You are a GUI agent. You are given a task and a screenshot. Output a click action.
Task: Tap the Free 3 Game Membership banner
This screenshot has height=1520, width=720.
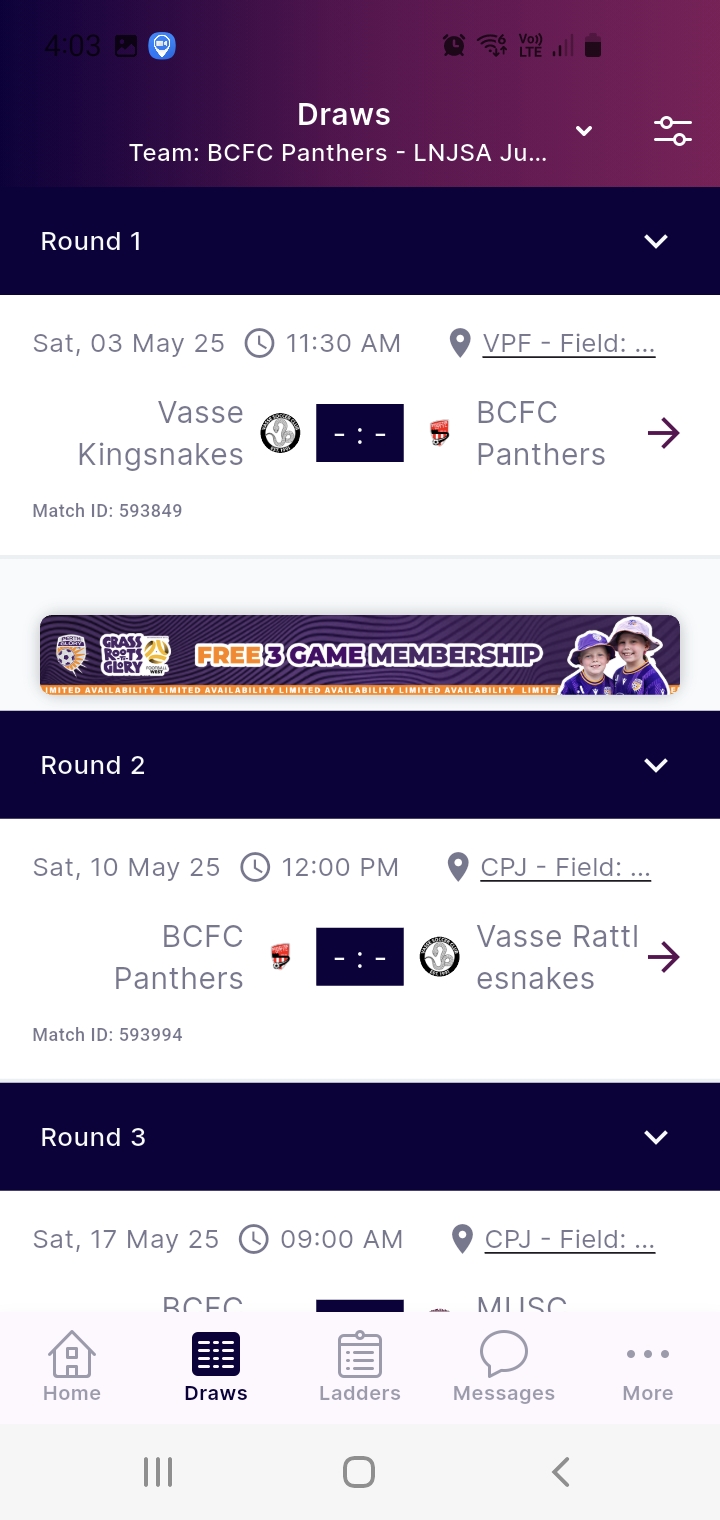[360, 655]
